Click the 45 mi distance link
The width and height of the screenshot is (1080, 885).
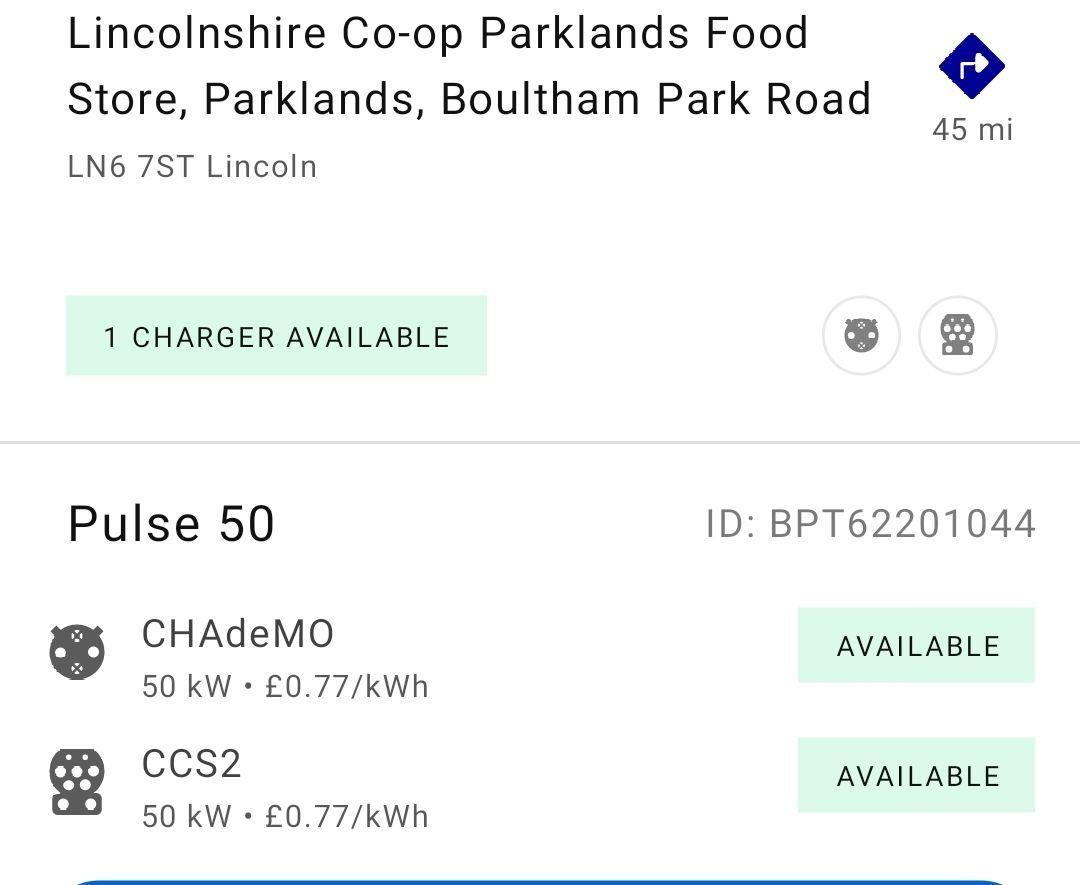[x=972, y=129]
